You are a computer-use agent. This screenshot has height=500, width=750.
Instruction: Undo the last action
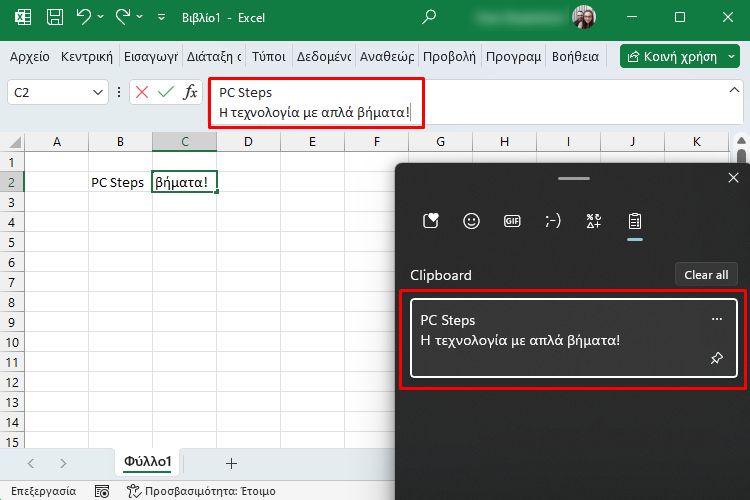click(83, 17)
